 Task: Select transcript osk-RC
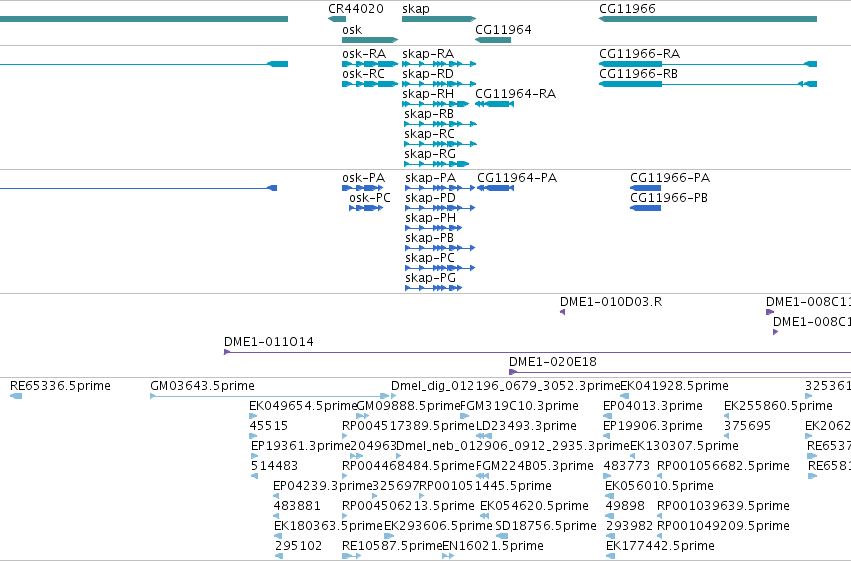click(x=370, y=84)
